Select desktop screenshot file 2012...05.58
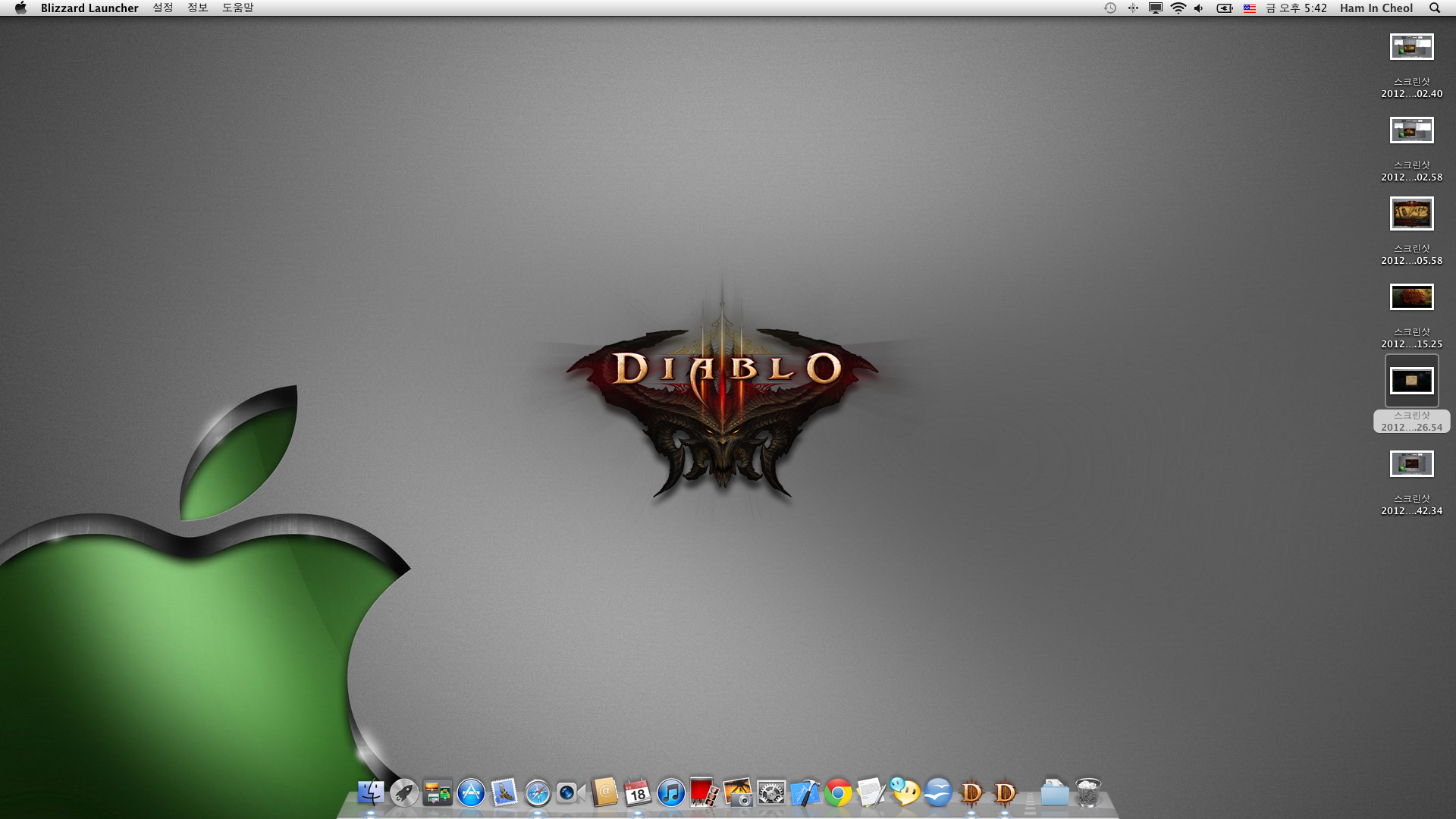 1411,214
